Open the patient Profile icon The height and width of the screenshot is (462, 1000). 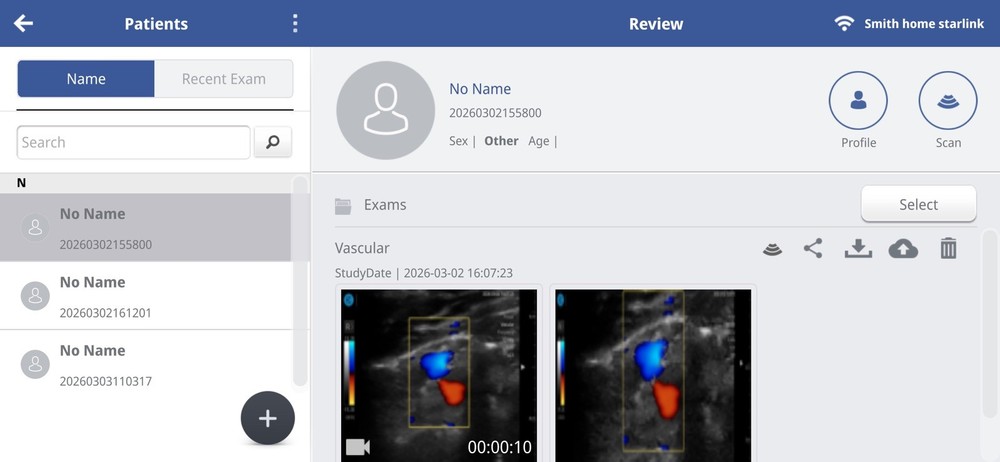(858, 101)
